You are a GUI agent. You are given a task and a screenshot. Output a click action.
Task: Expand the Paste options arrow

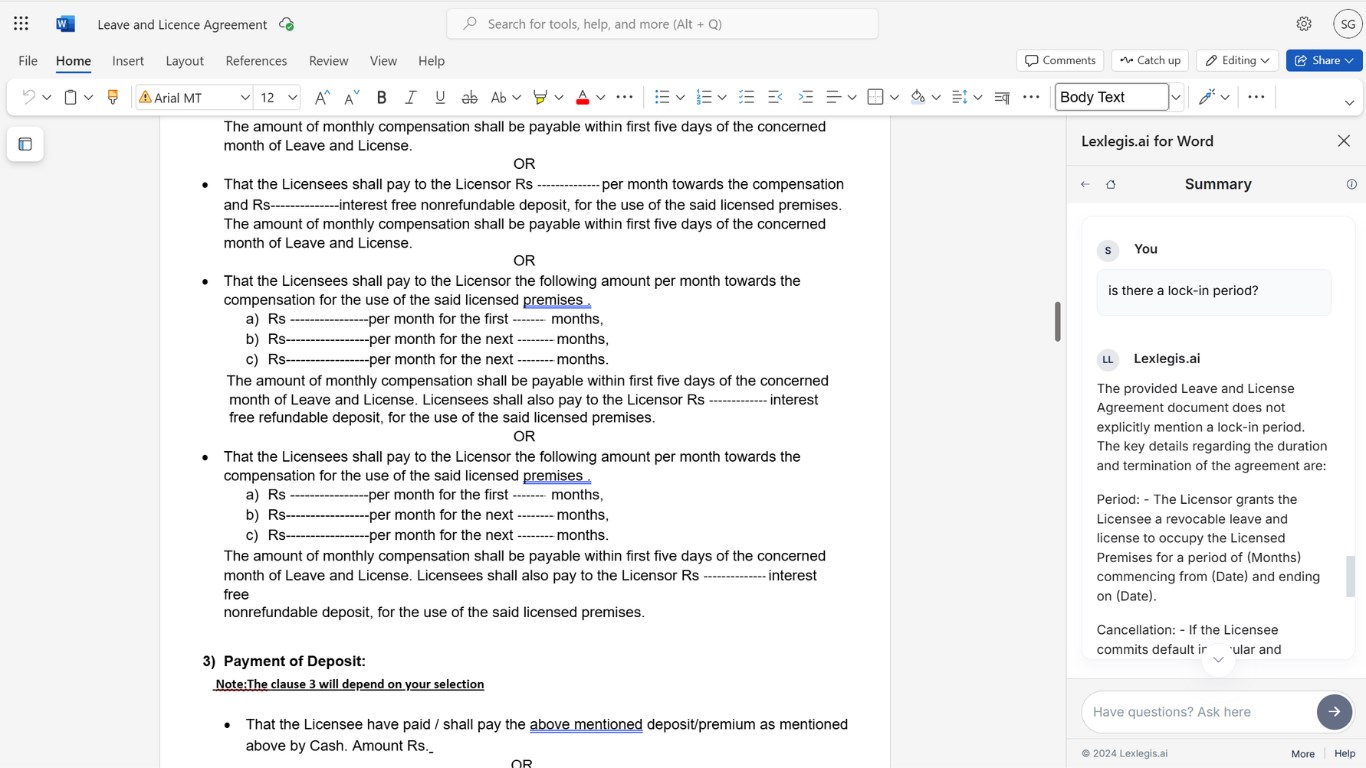pyautogui.click(x=88, y=97)
